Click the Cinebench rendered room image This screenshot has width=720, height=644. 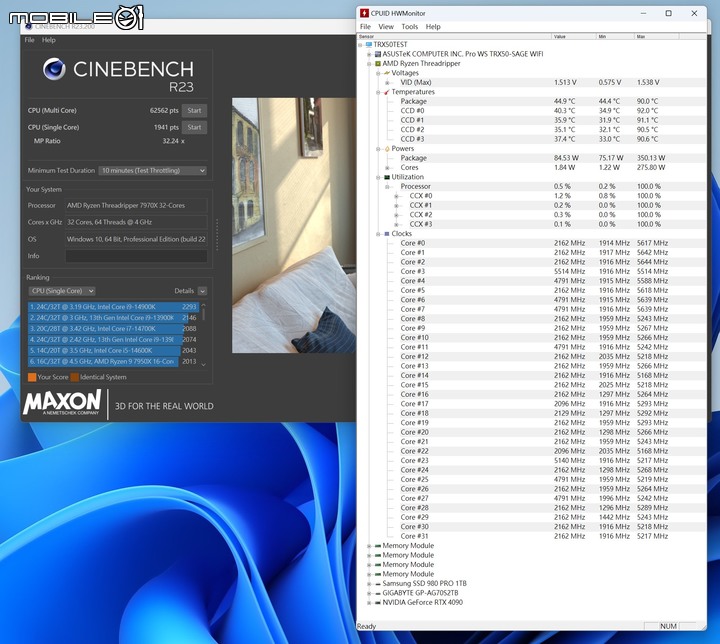tap(294, 226)
